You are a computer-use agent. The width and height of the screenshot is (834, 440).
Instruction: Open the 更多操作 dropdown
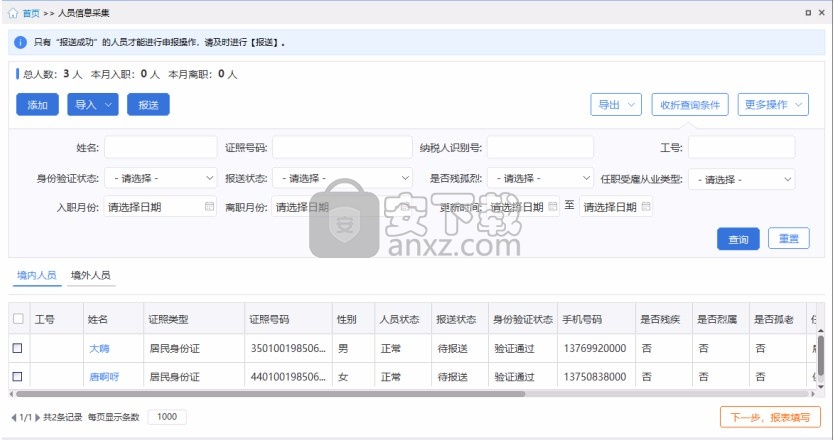point(773,104)
